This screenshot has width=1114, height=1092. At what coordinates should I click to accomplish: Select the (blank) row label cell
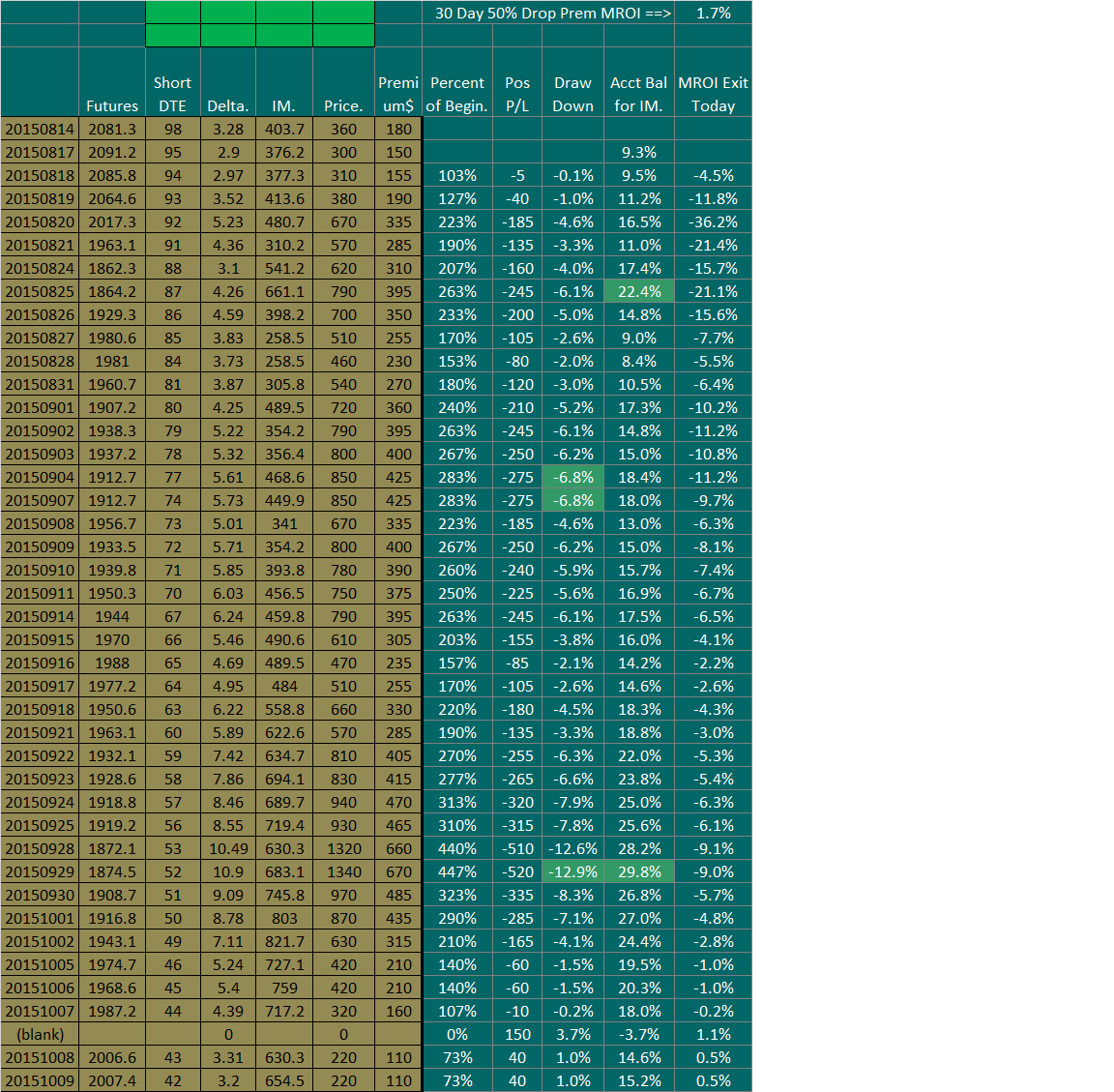40,1035
